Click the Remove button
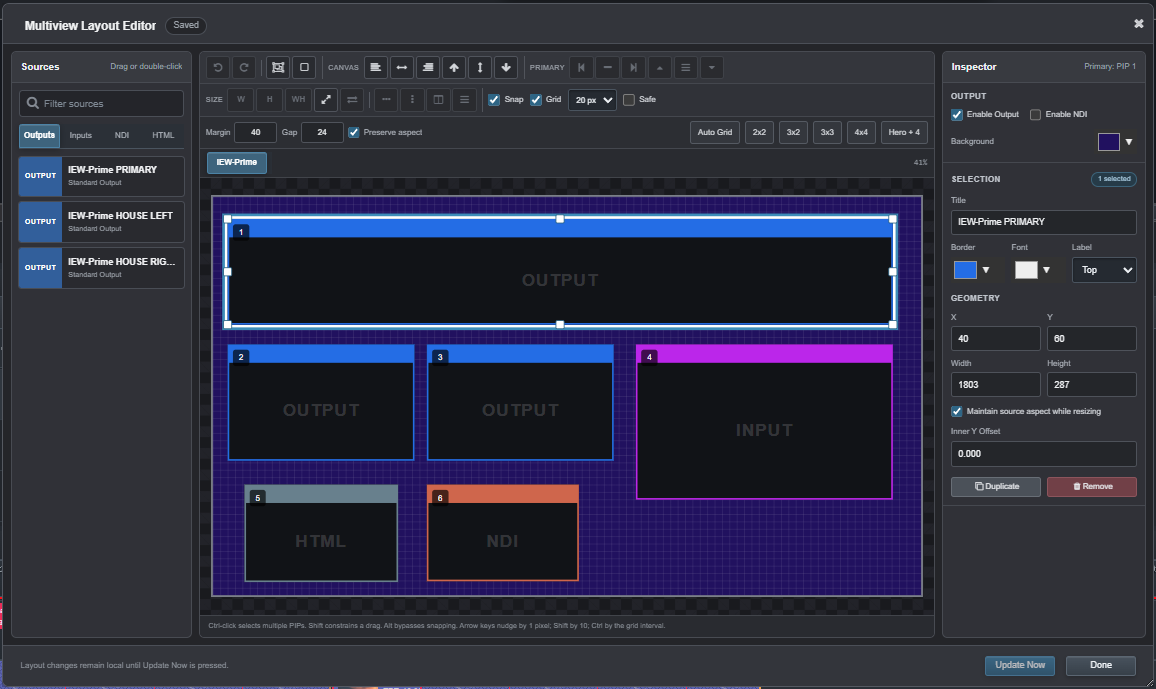Viewport: 1156px width, 689px height. coord(1091,486)
